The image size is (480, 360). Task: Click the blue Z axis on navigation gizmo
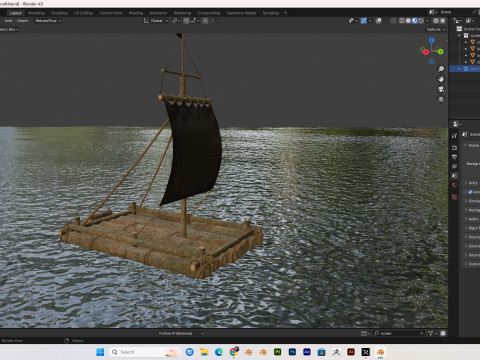pos(432,40)
